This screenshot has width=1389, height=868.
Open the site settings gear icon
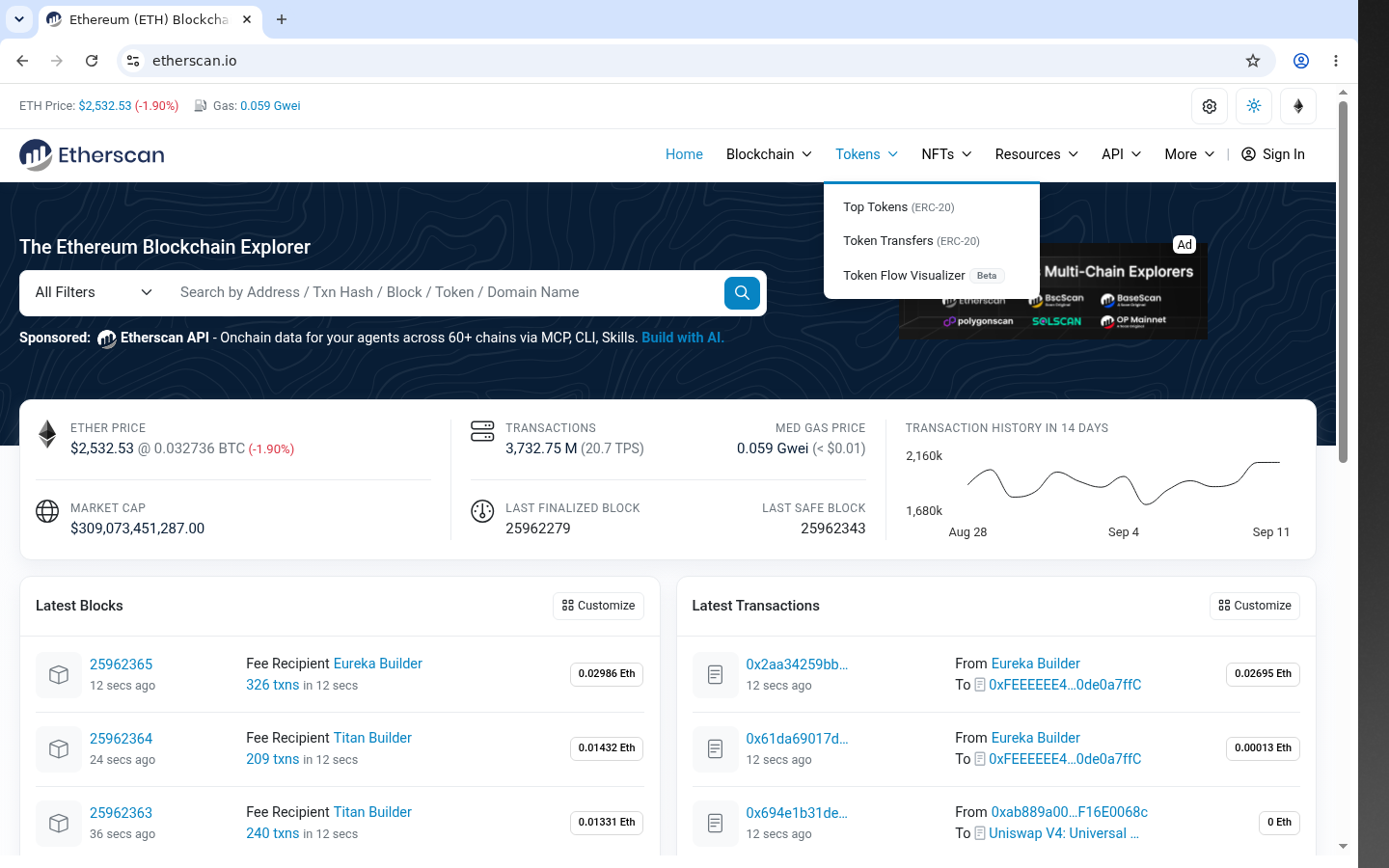[x=1210, y=106]
